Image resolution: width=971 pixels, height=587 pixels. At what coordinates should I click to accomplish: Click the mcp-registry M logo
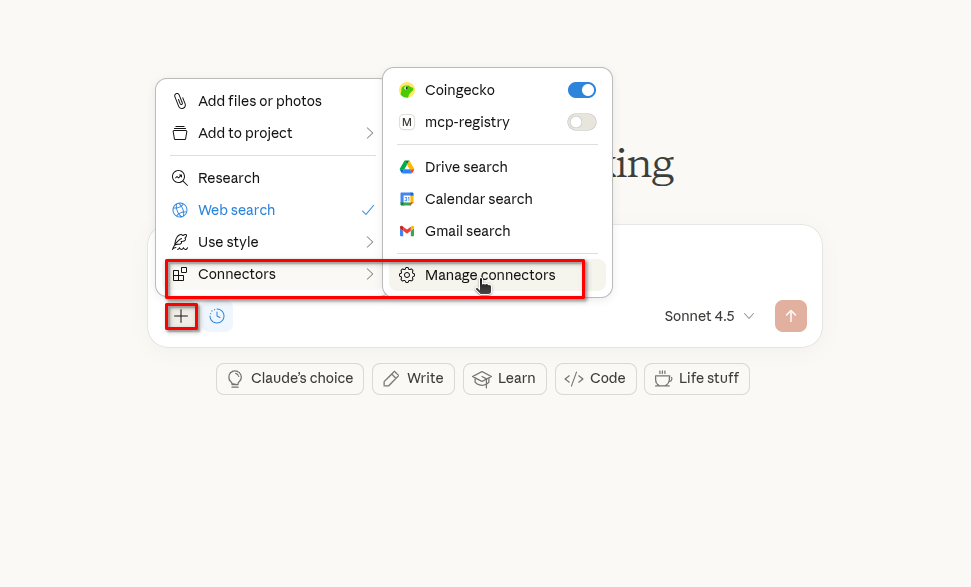407,122
